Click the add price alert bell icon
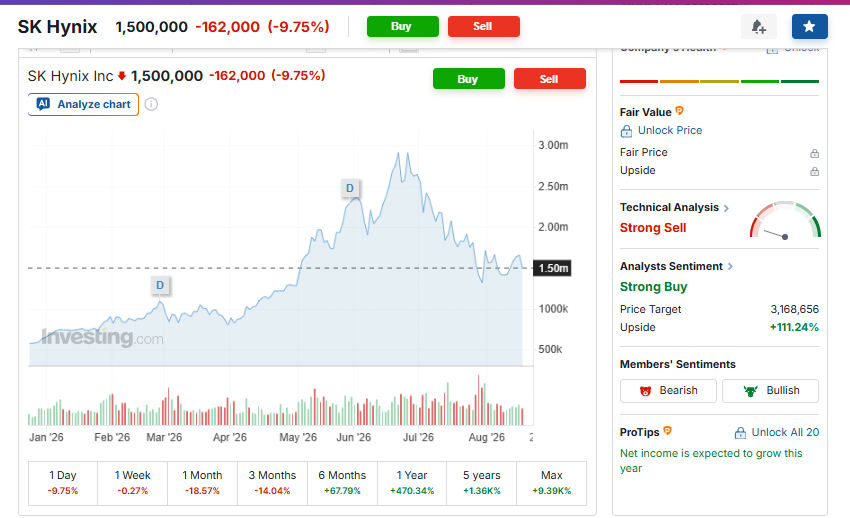 [x=758, y=27]
